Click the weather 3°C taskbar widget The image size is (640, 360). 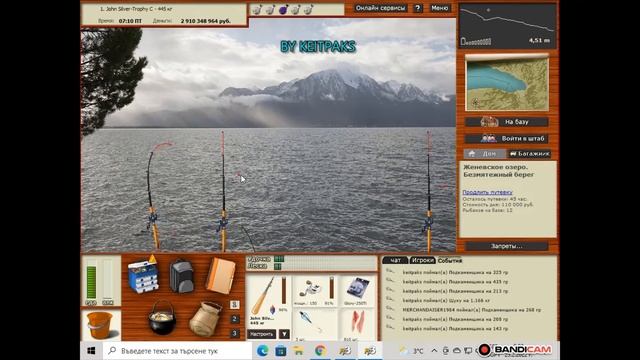(411, 350)
